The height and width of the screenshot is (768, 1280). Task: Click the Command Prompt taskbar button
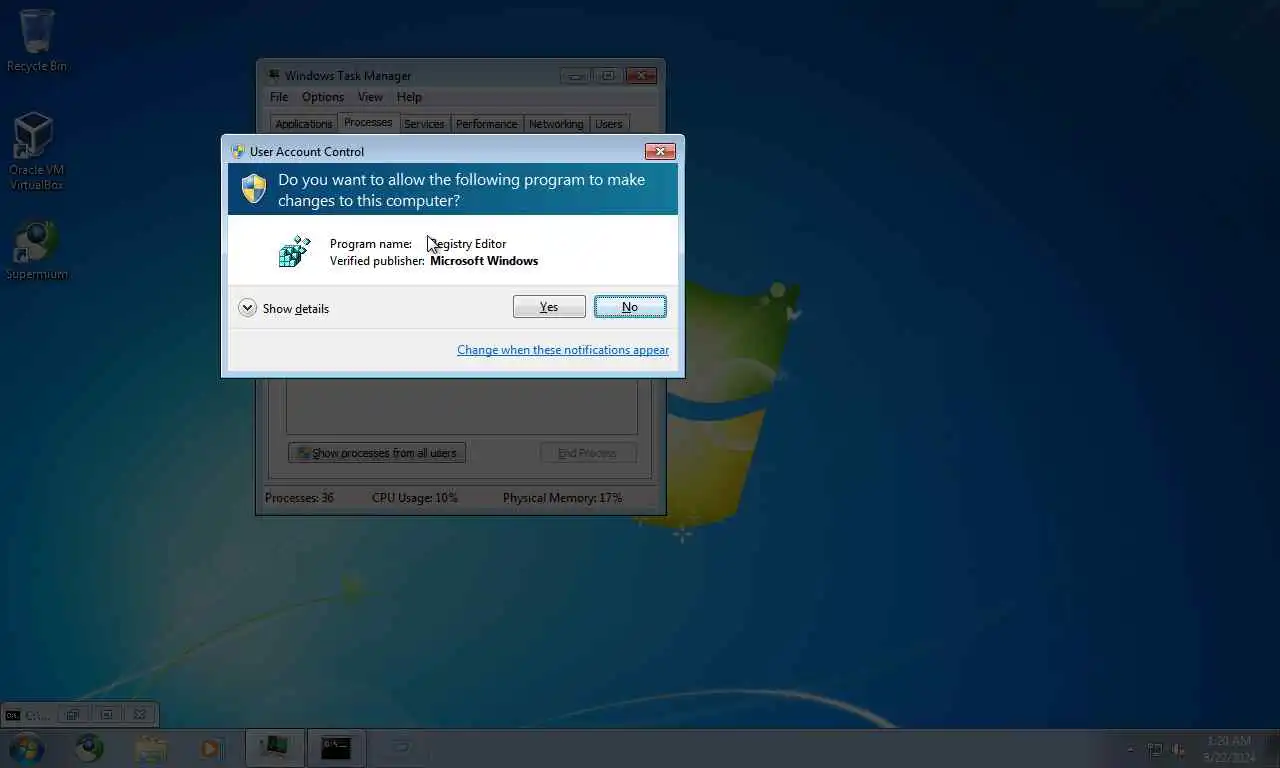point(336,748)
